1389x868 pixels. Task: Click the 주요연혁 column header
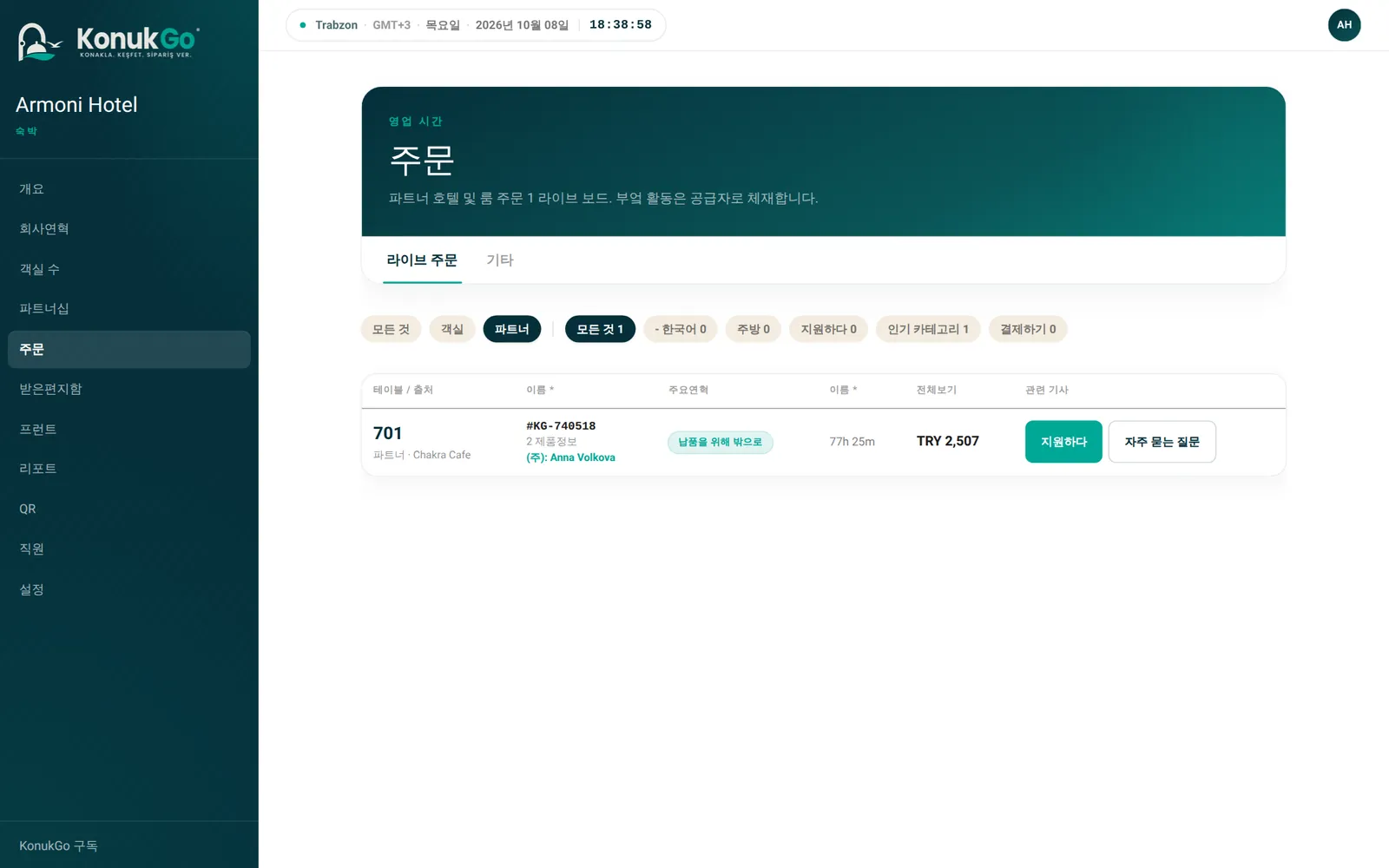pyautogui.click(x=688, y=390)
